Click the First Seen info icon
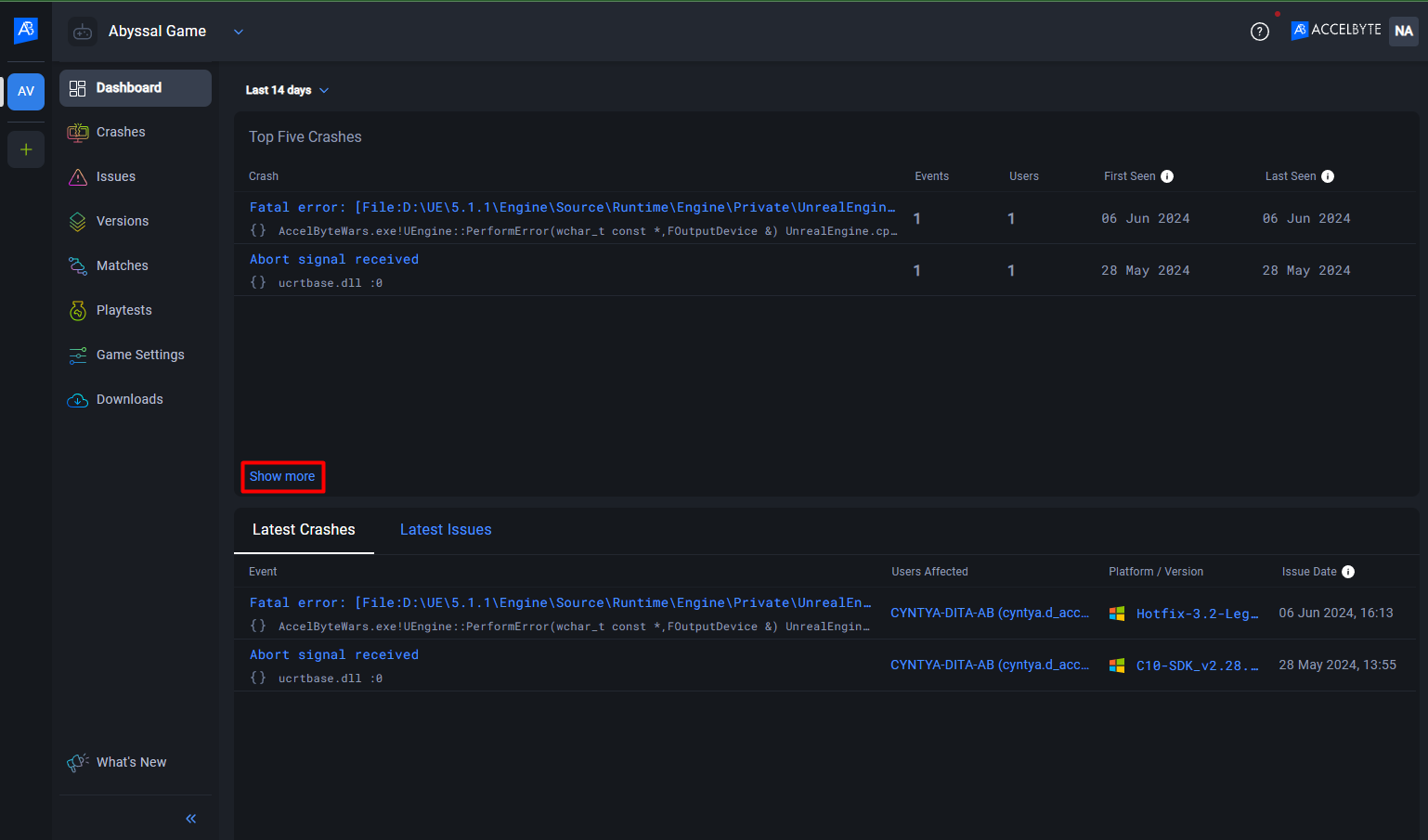Screen dimensions: 1428x840 coord(1167,176)
